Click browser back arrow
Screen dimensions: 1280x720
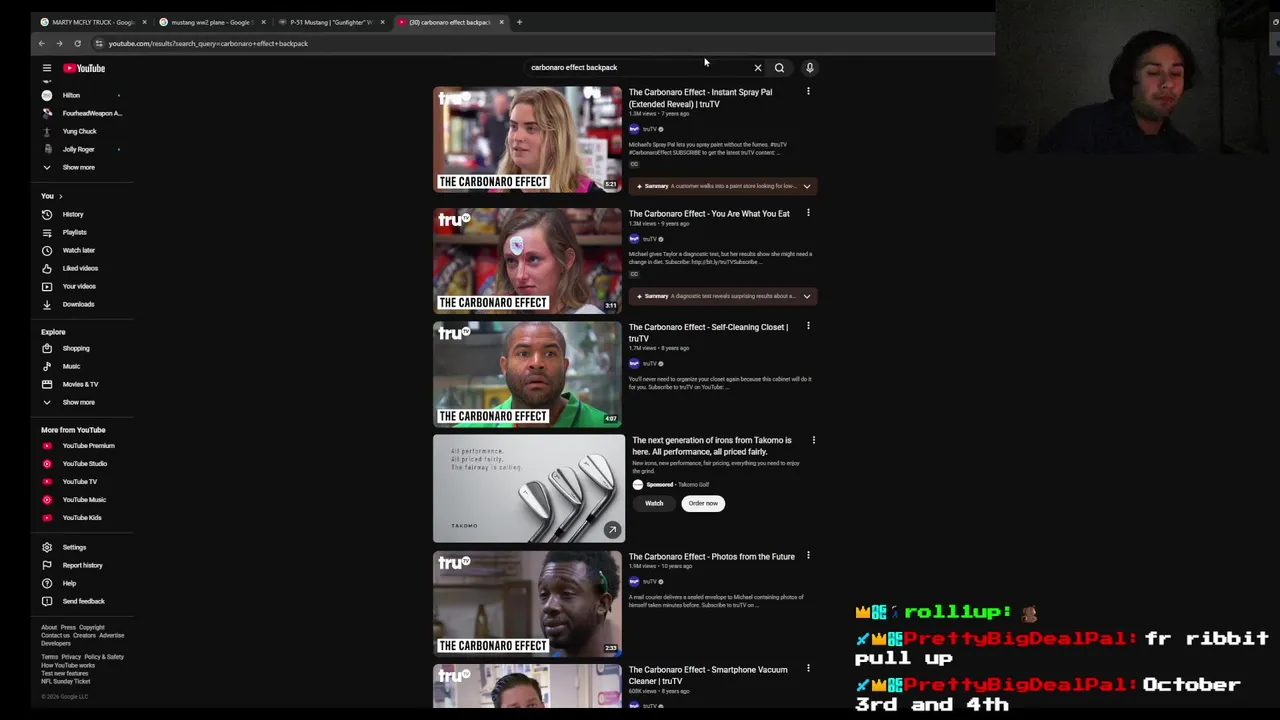(41, 43)
